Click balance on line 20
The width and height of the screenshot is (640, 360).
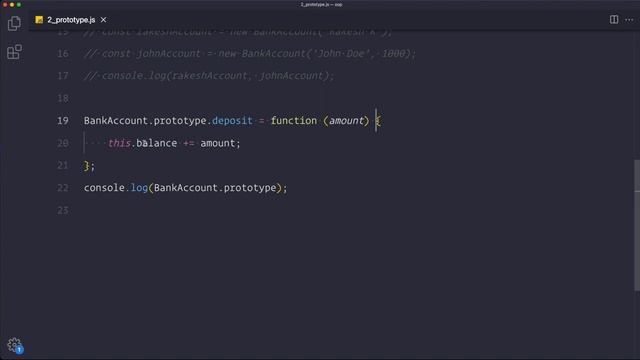point(157,143)
